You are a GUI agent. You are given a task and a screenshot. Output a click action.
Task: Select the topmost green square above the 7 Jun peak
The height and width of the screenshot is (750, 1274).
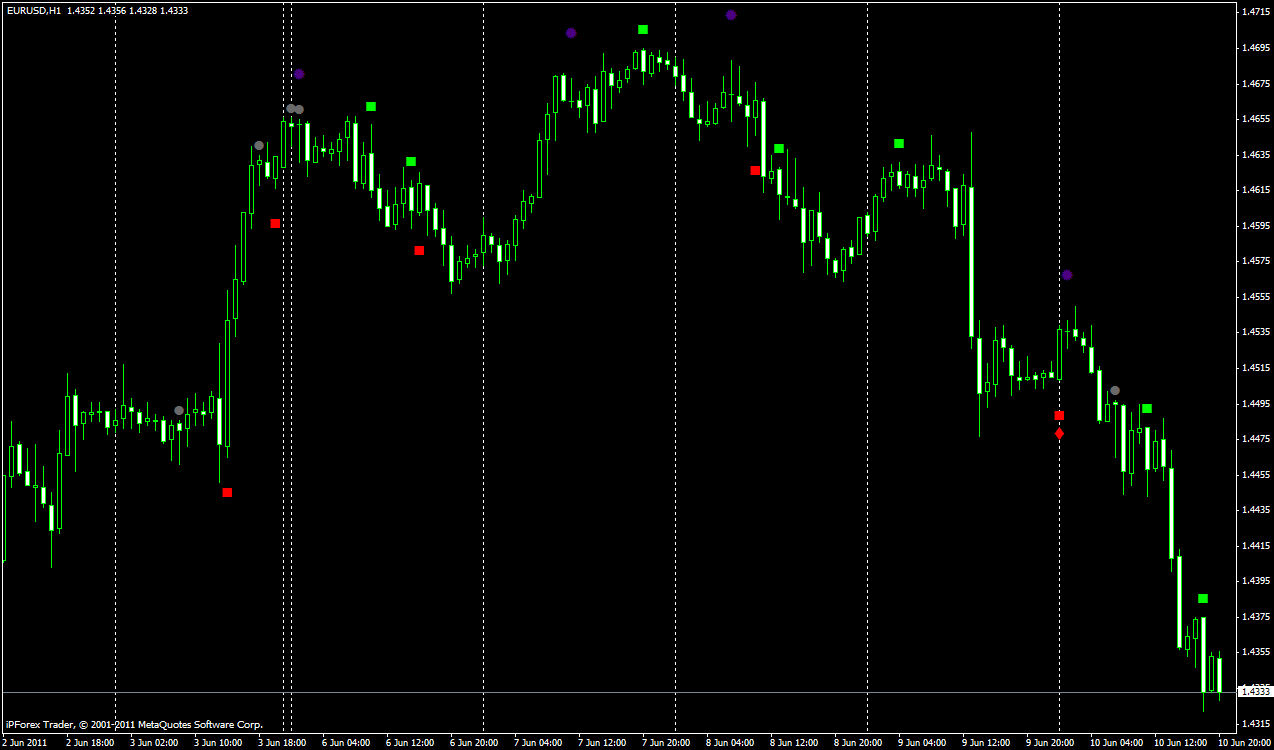point(643,29)
